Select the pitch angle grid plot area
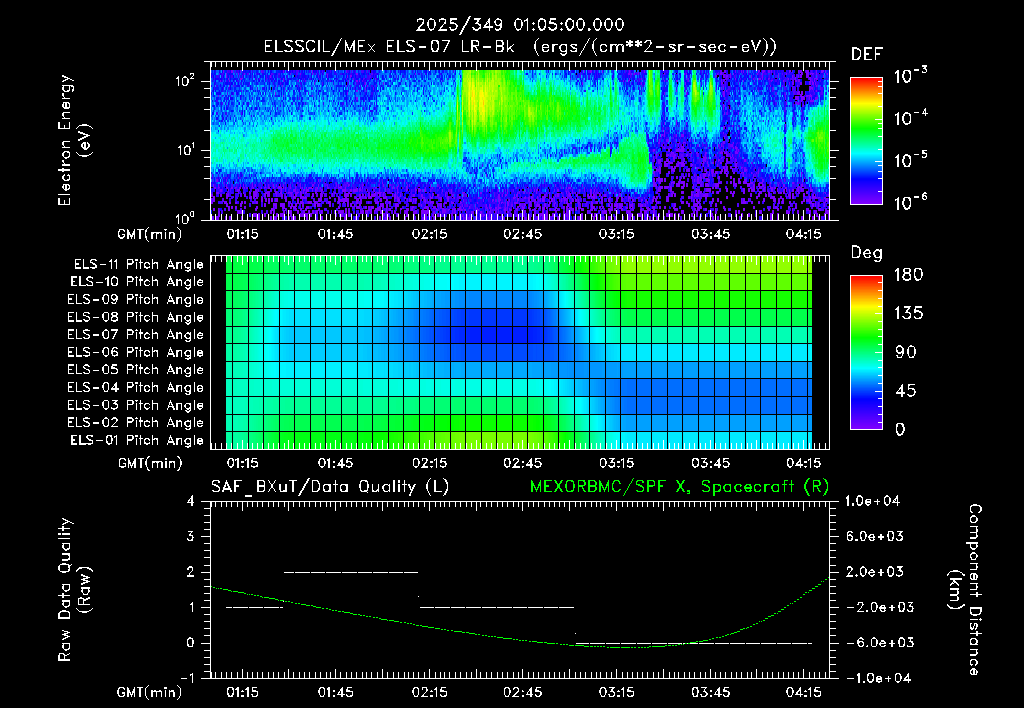Image resolution: width=1024 pixels, height=708 pixels. (x=520, y=352)
